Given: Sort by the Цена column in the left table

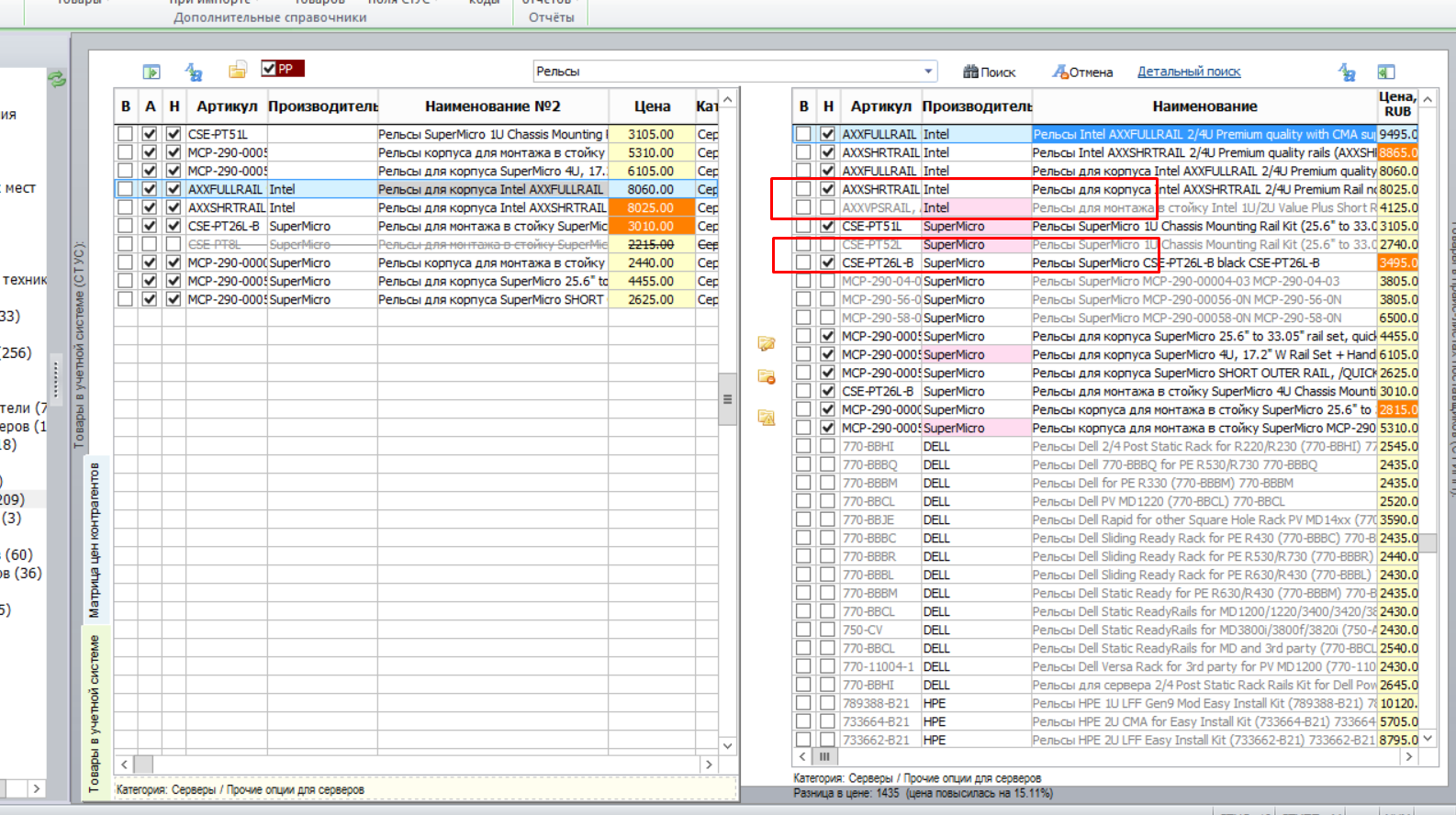Looking at the screenshot, I should (652, 106).
